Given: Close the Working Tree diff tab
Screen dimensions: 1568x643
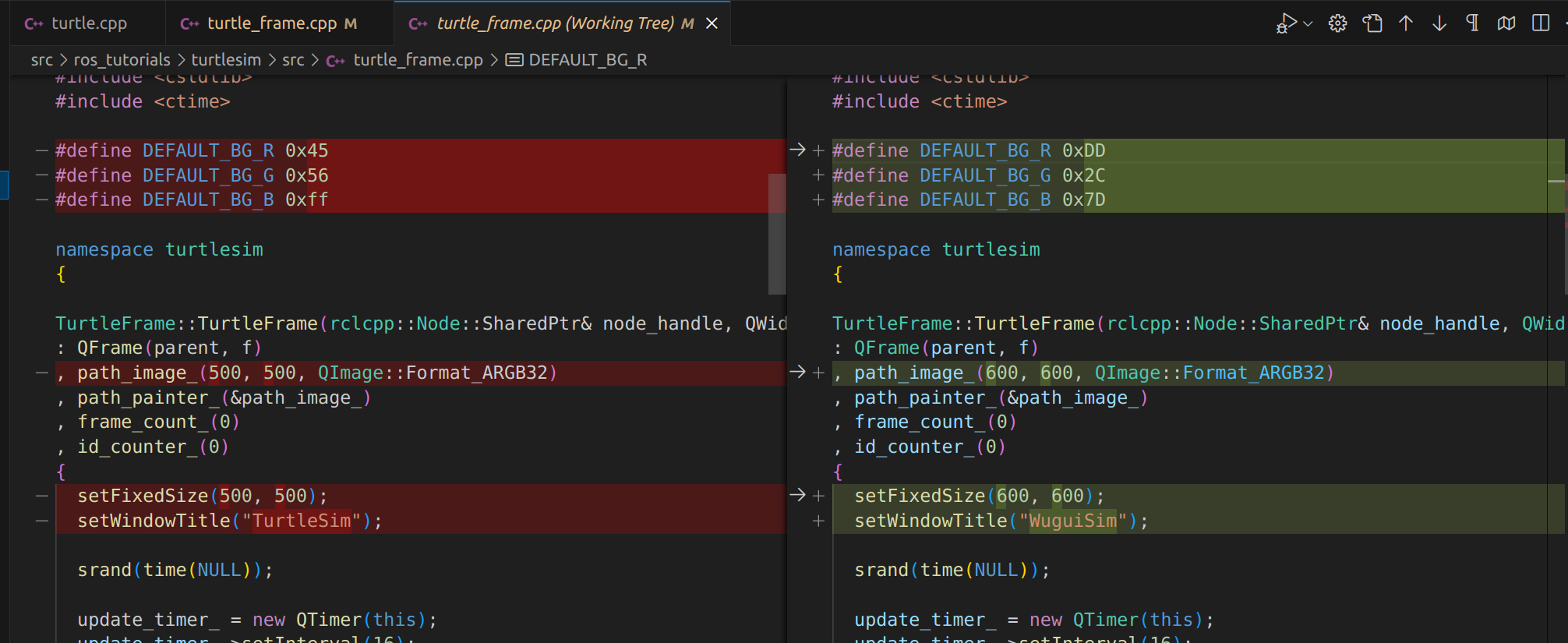Looking at the screenshot, I should [712, 23].
